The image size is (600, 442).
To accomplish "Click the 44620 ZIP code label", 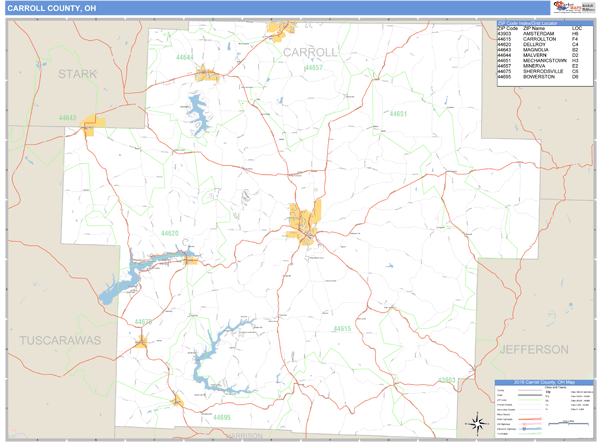I will (170, 233).
